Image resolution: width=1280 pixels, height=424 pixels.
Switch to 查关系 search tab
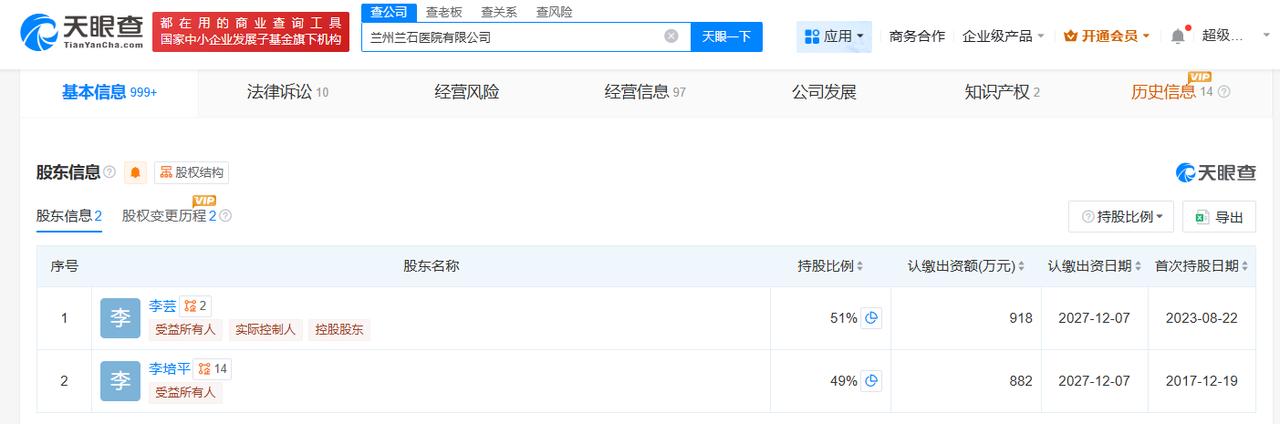point(497,12)
